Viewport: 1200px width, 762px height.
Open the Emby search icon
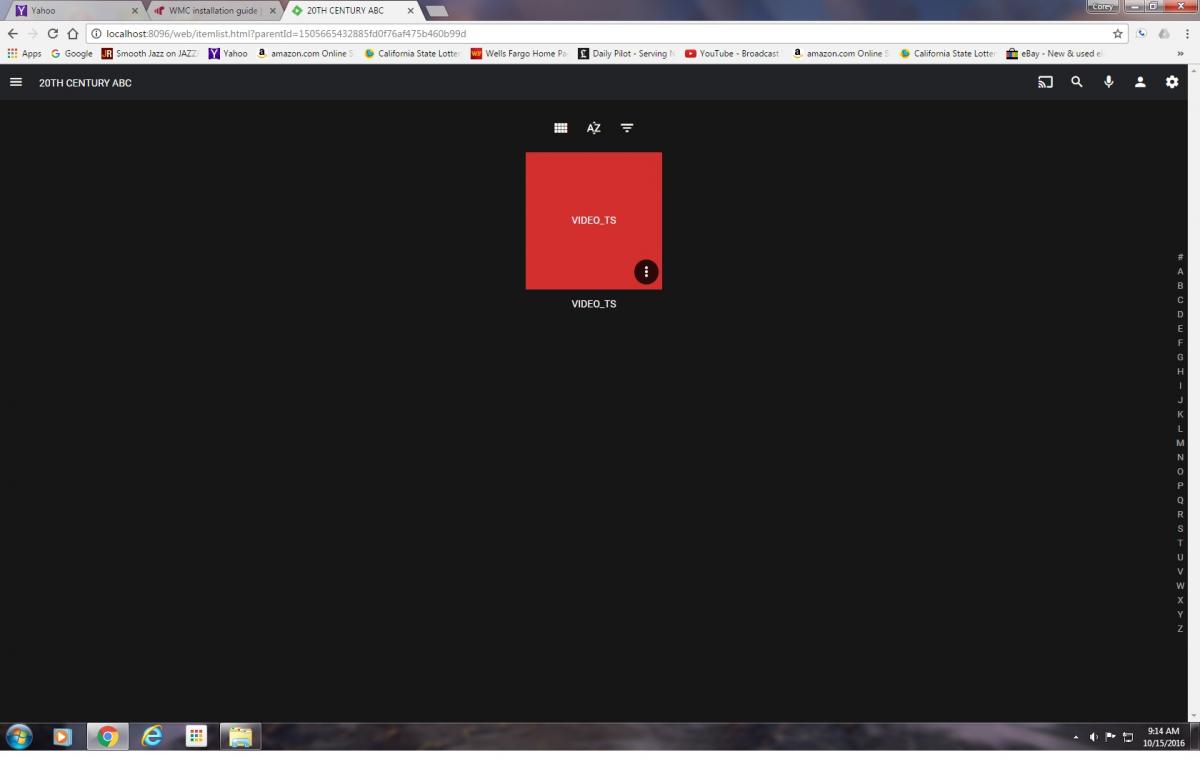click(x=1077, y=82)
